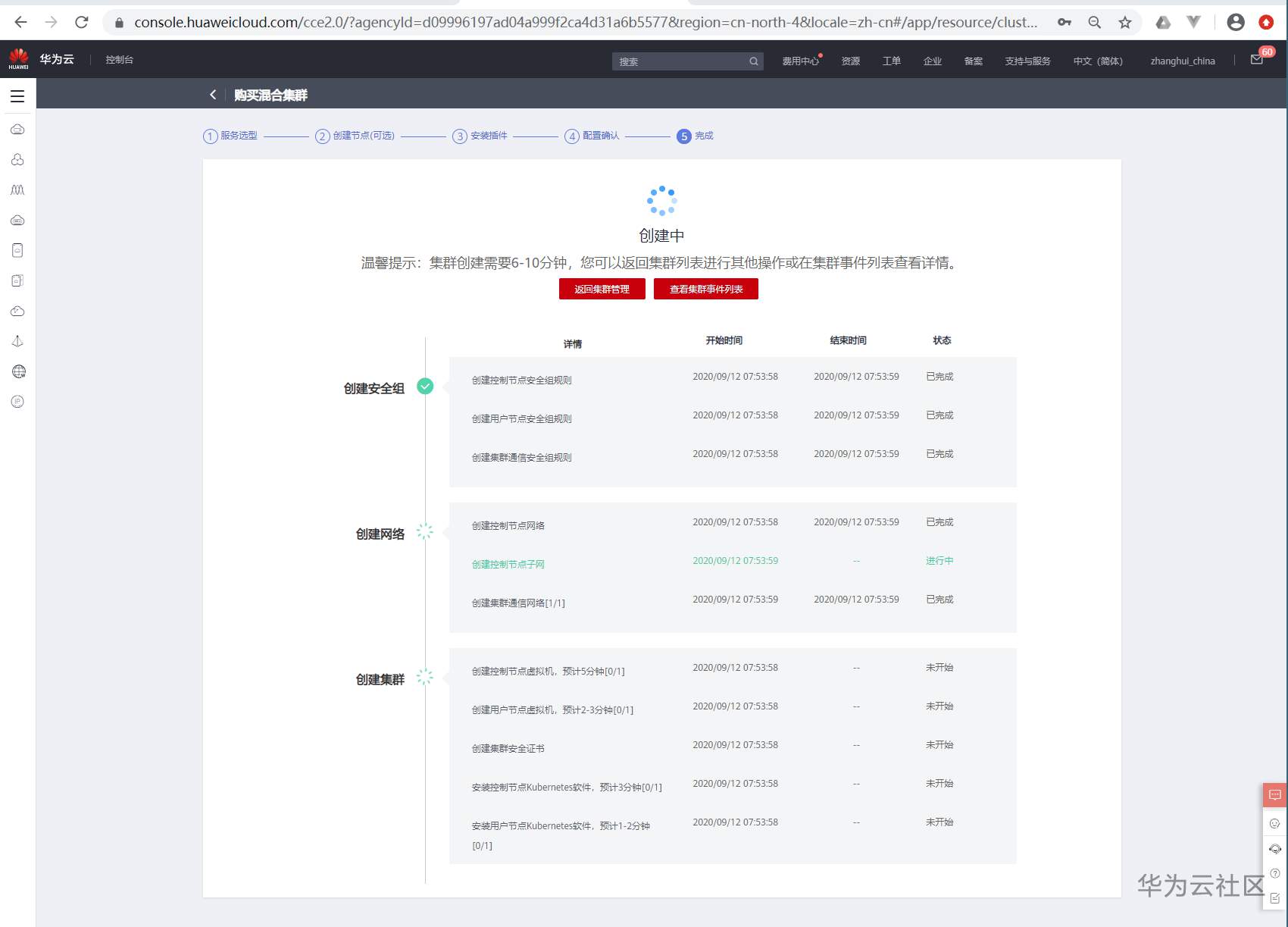Go to step 2 创建节点(可选)
Viewport: 1288px width, 927px height.
[355, 136]
